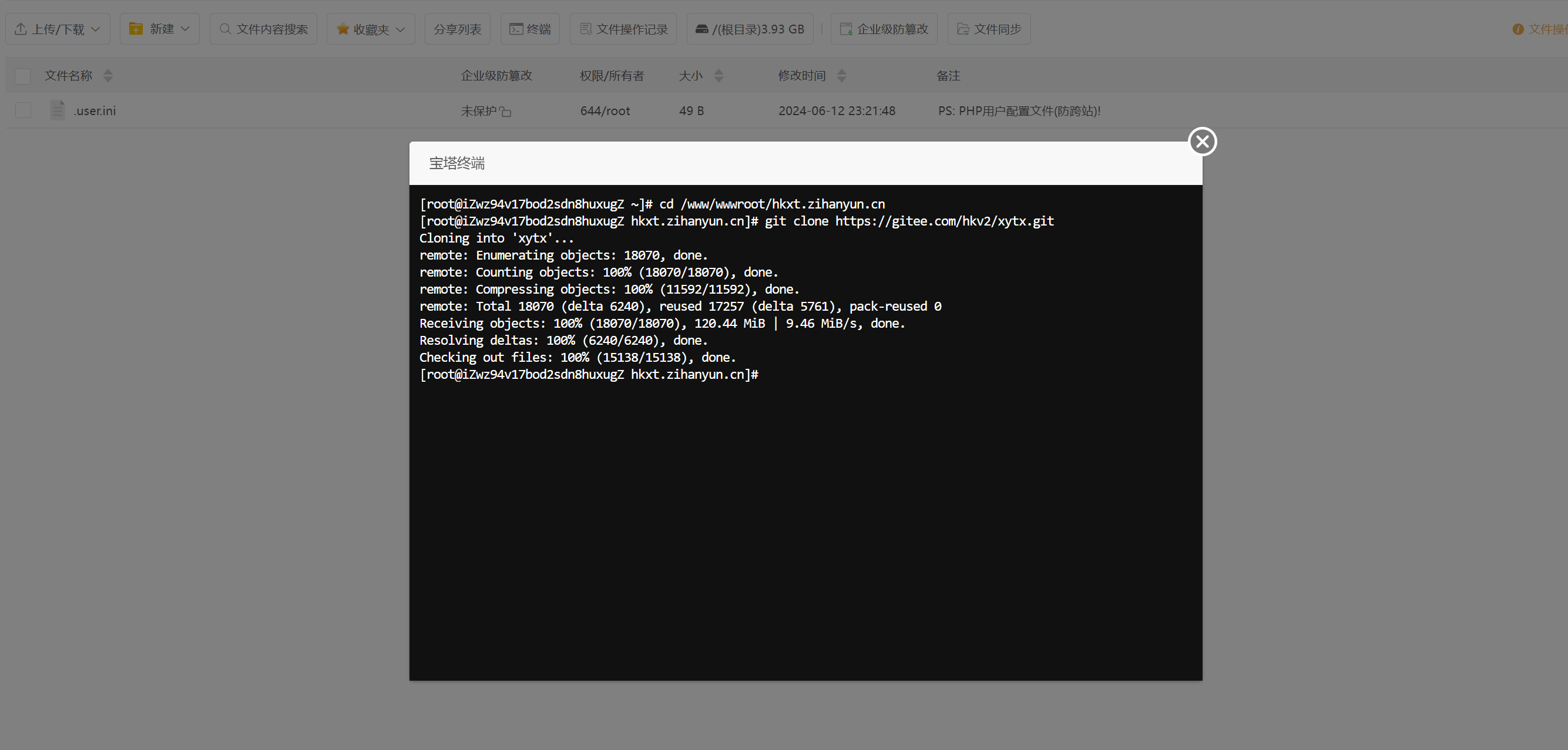This screenshot has height=750, width=1568.
Task: Click the Cloning into 'xytx' line
Action: [496, 238]
